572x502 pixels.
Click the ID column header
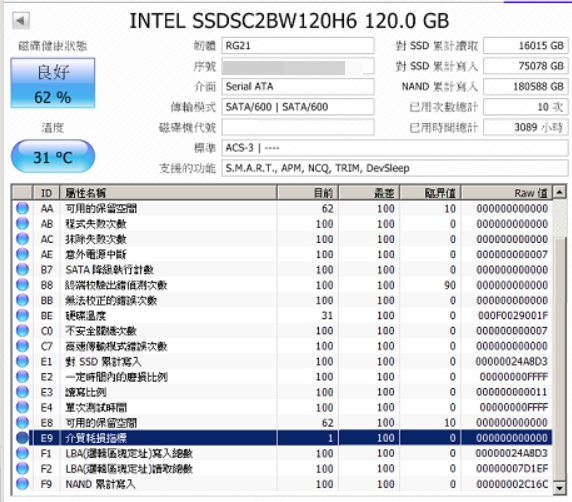point(46,193)
